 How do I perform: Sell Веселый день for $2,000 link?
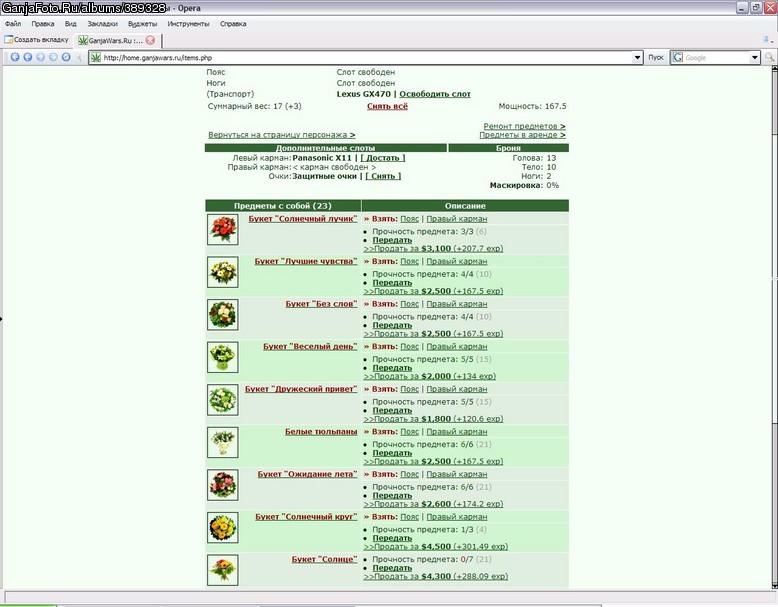tap(430, 377)
